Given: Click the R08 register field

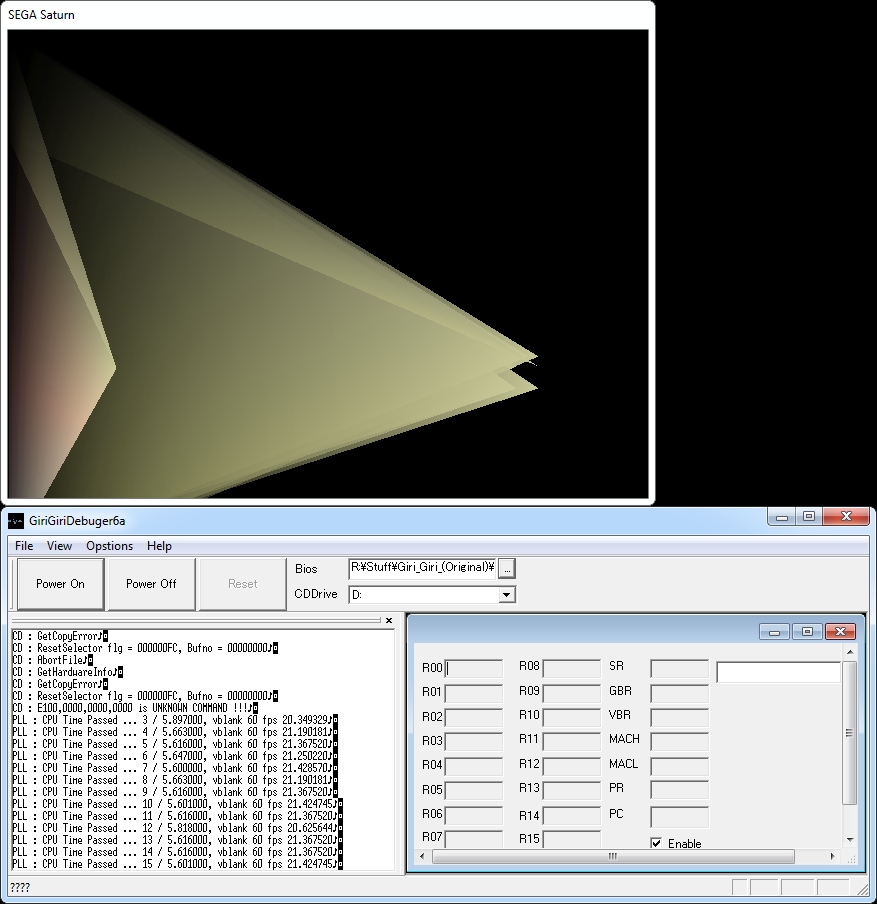Looking at the screenshot, I should click(571, 668).
